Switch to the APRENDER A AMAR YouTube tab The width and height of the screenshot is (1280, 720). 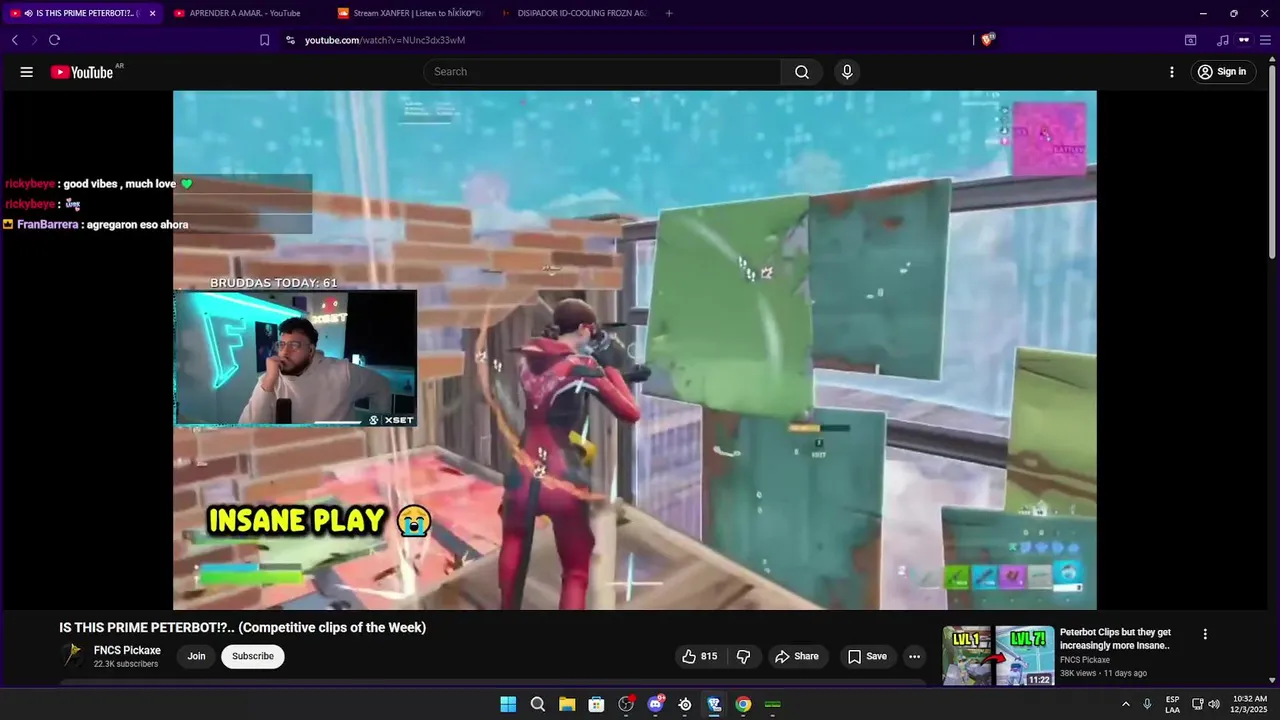(245, 13)
